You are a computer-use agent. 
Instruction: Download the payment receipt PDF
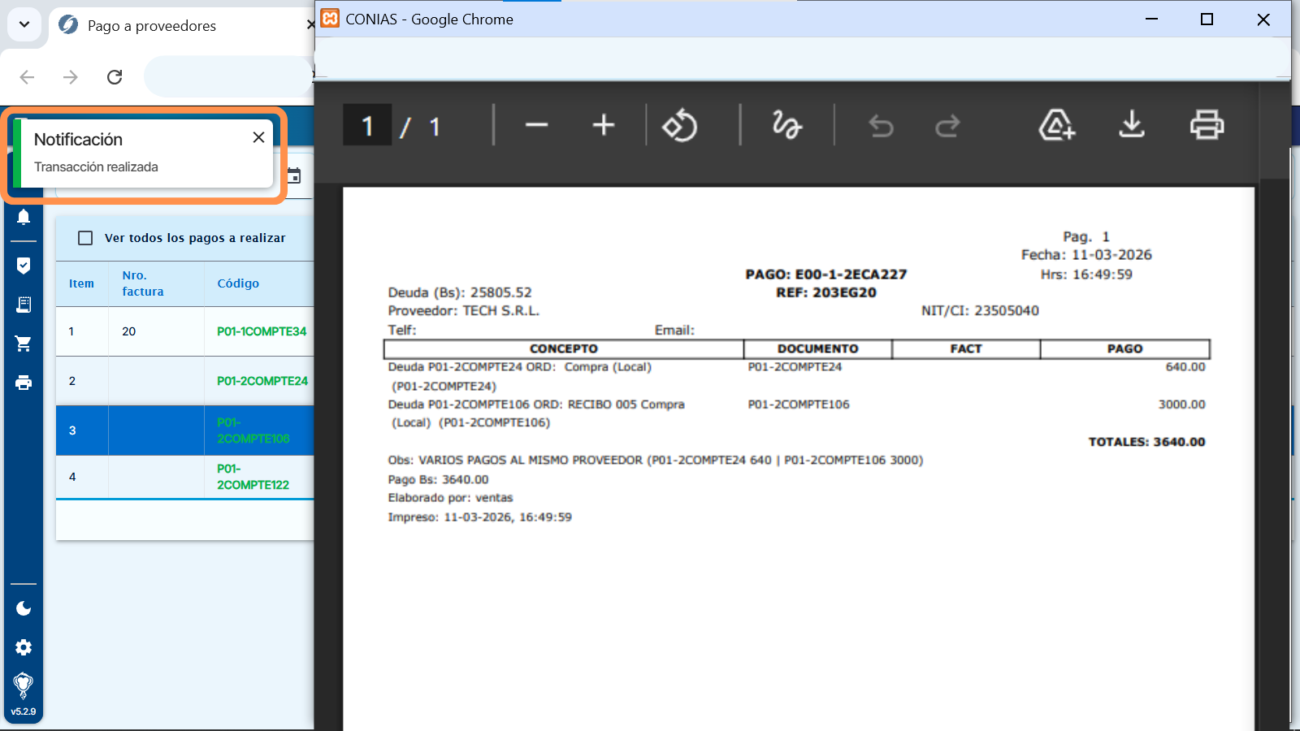[x=1131, y=125]
